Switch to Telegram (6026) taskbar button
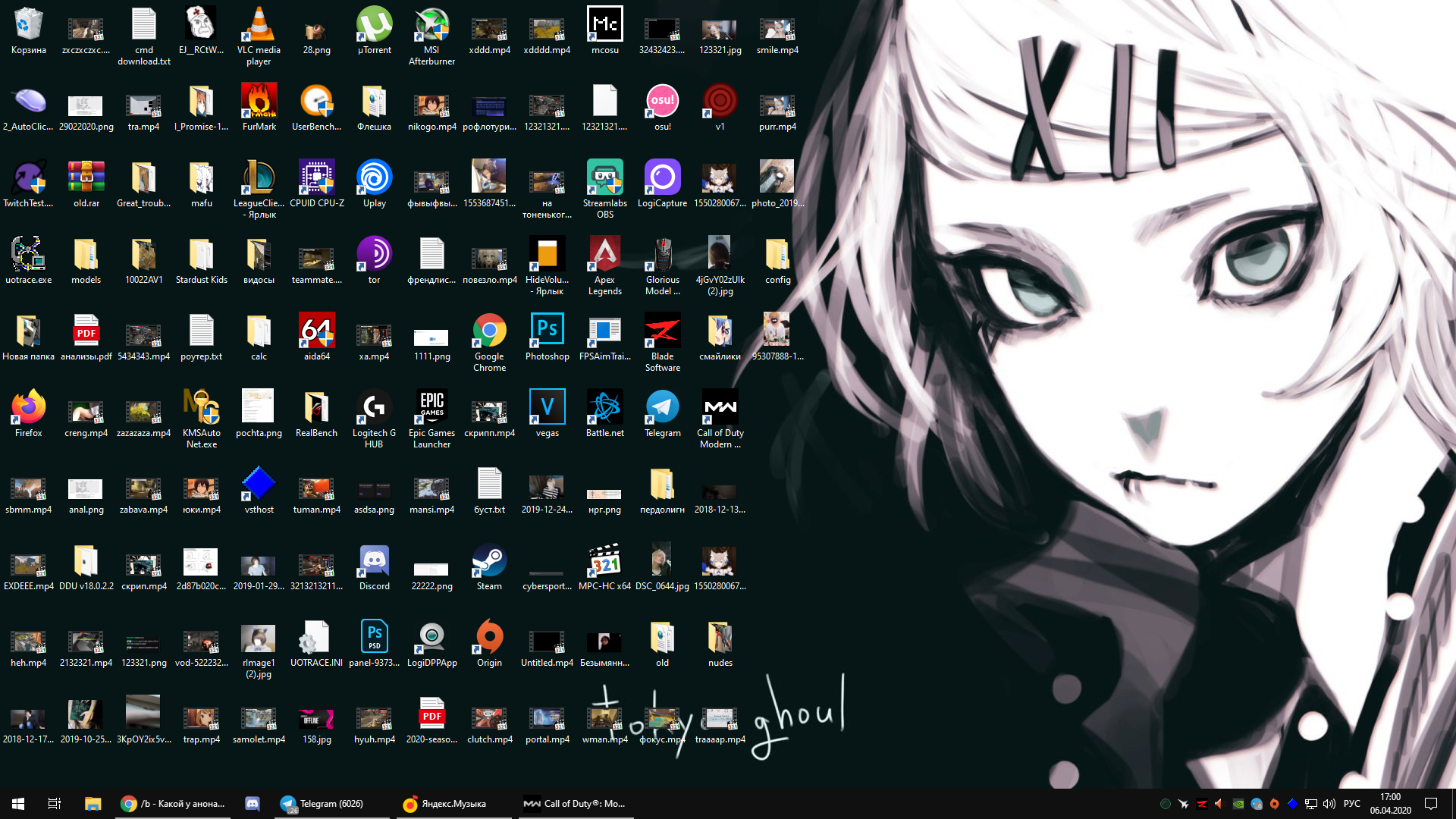 [x=331, y=804]
